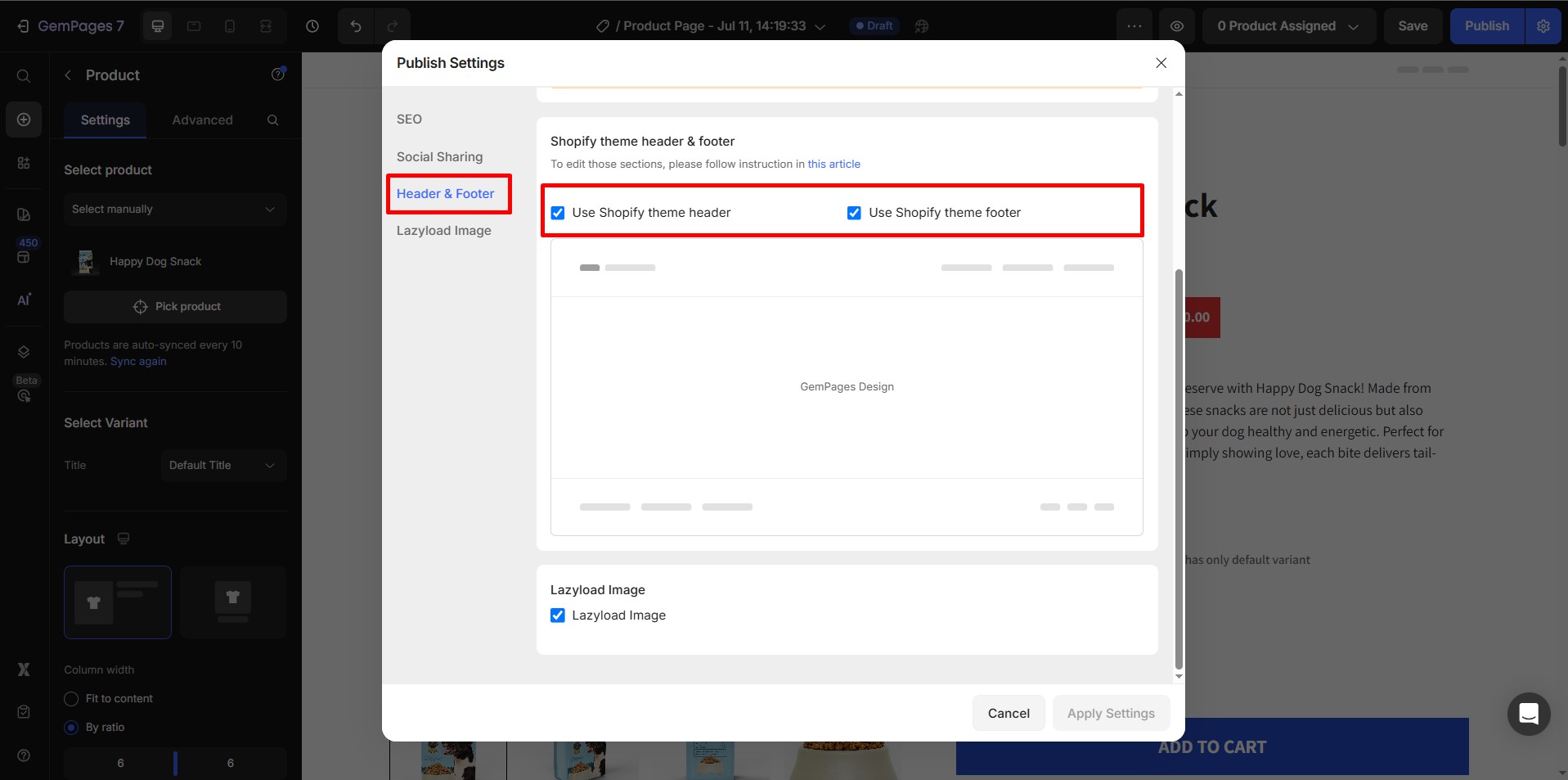
Task: Open live chat support bubble
Action: 1528,714
